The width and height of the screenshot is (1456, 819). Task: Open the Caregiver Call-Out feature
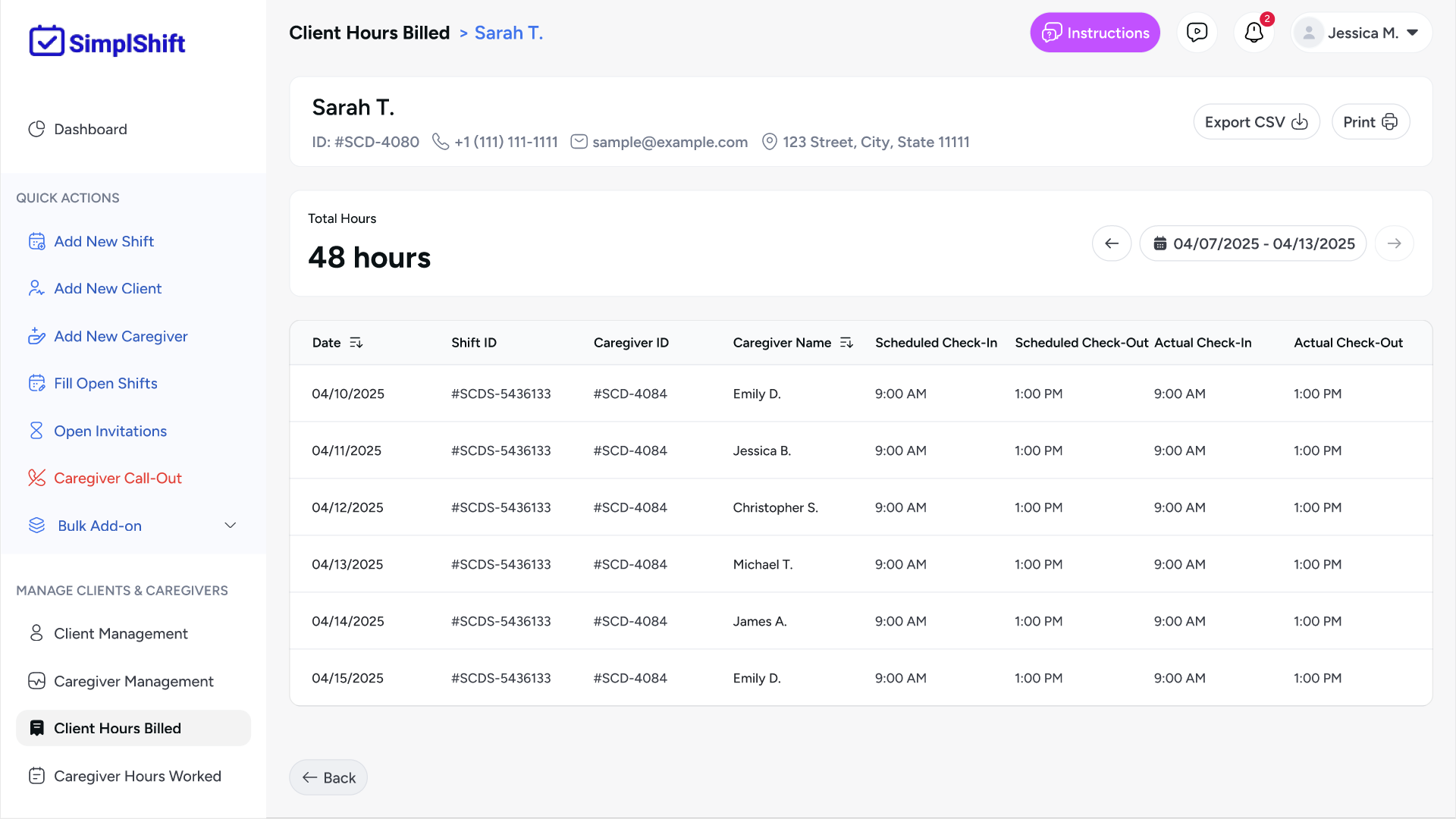pos(118,478)
